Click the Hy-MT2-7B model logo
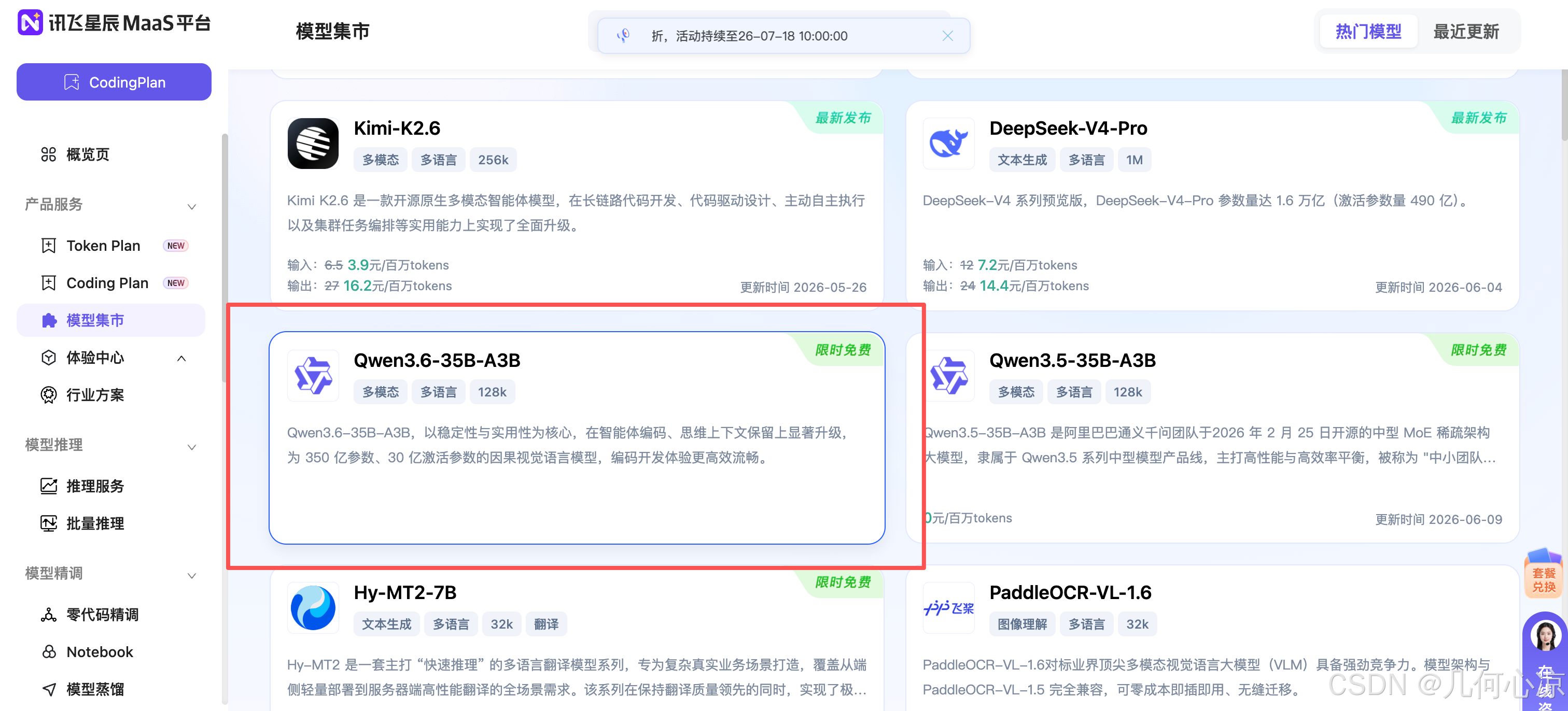The image size is (1568, 711). [313, 607]
